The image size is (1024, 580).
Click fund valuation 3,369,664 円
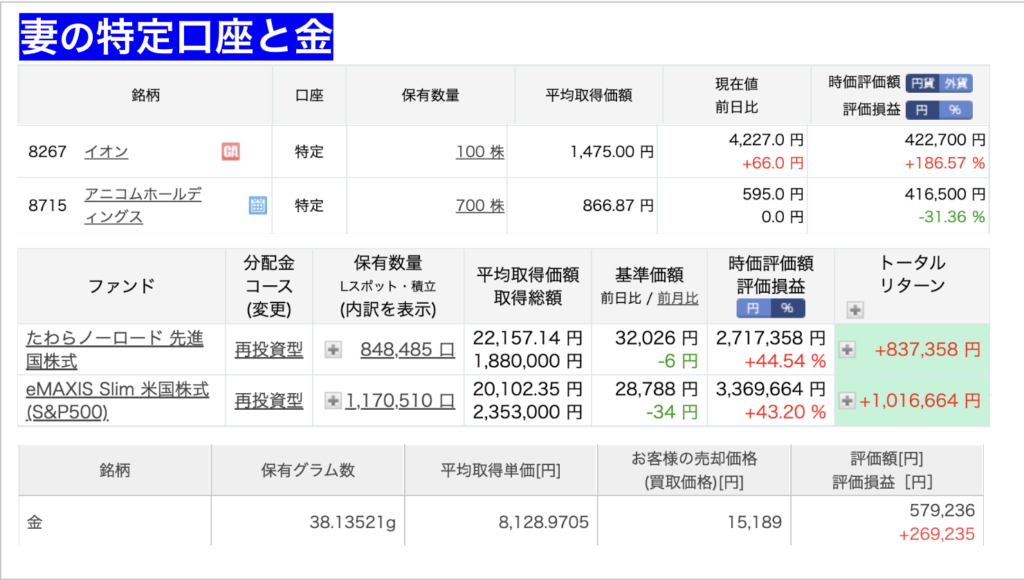(771, 389)
